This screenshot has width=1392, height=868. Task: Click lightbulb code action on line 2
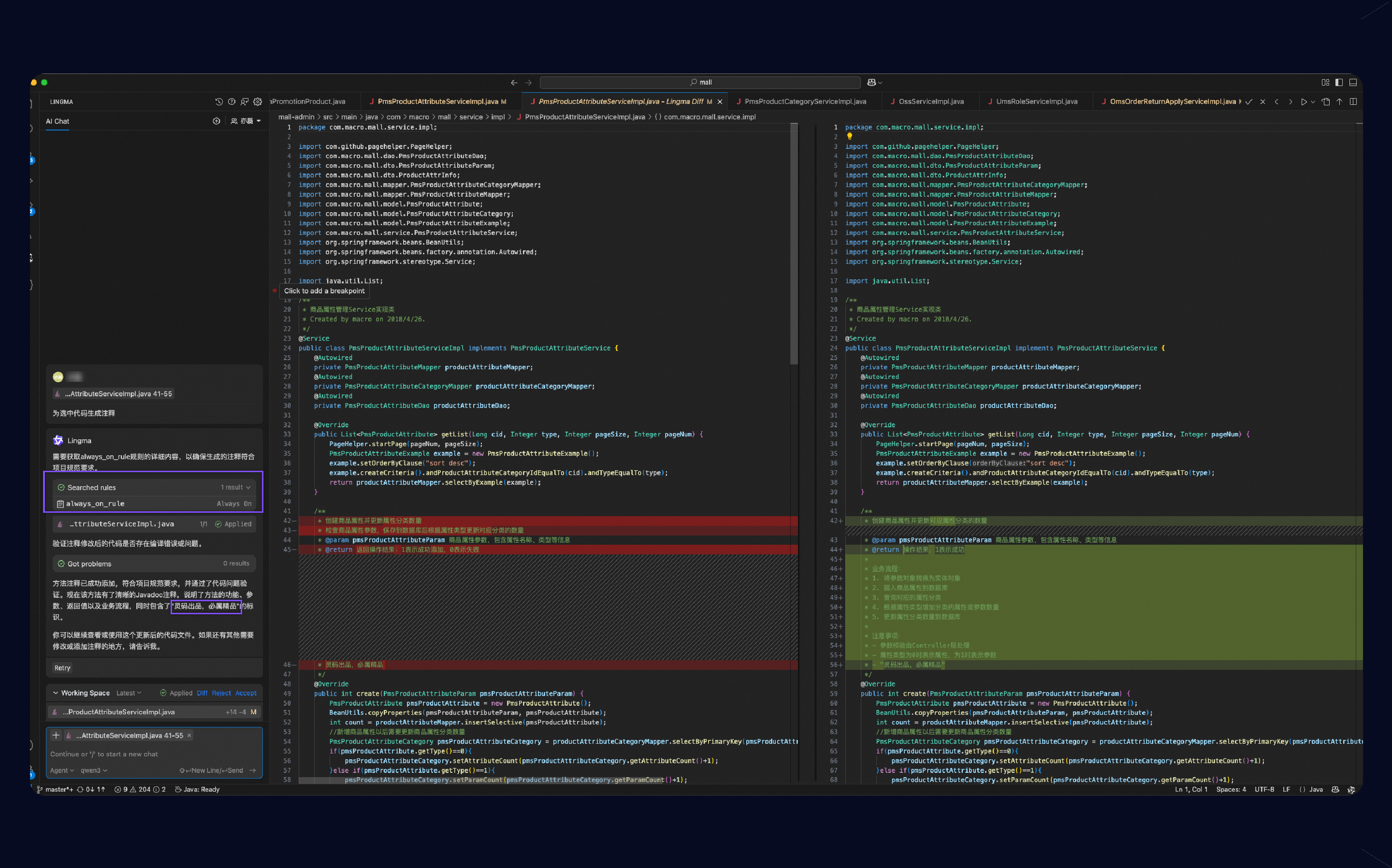pyautogui.click(x=850, y=137)
